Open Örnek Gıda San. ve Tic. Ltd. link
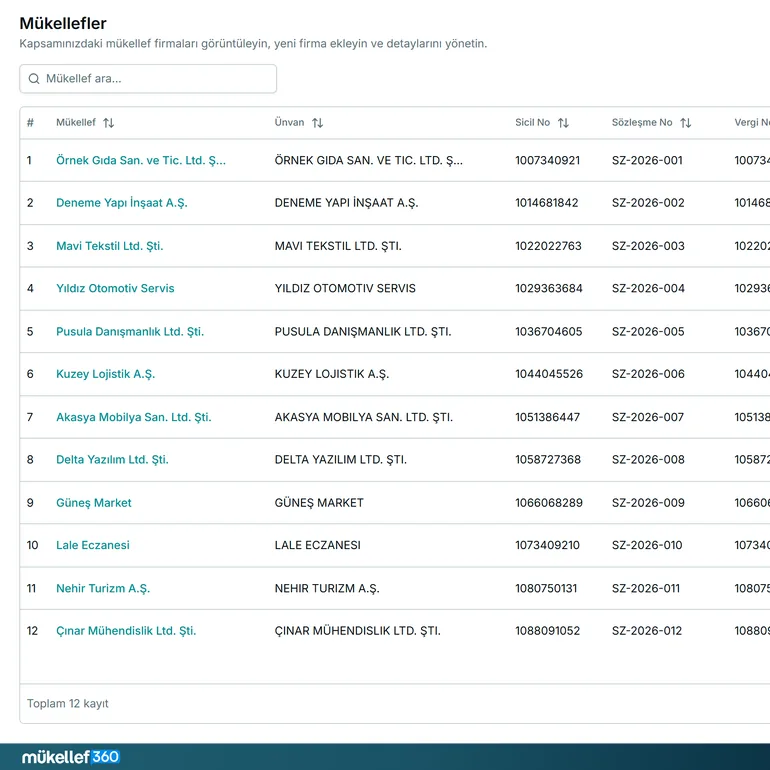This screenshot has width=770, height=770. (x=140, y=161)
